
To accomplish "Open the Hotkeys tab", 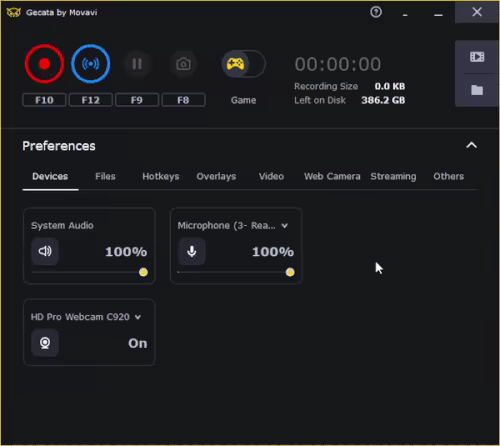I will [x=161, y=176].
